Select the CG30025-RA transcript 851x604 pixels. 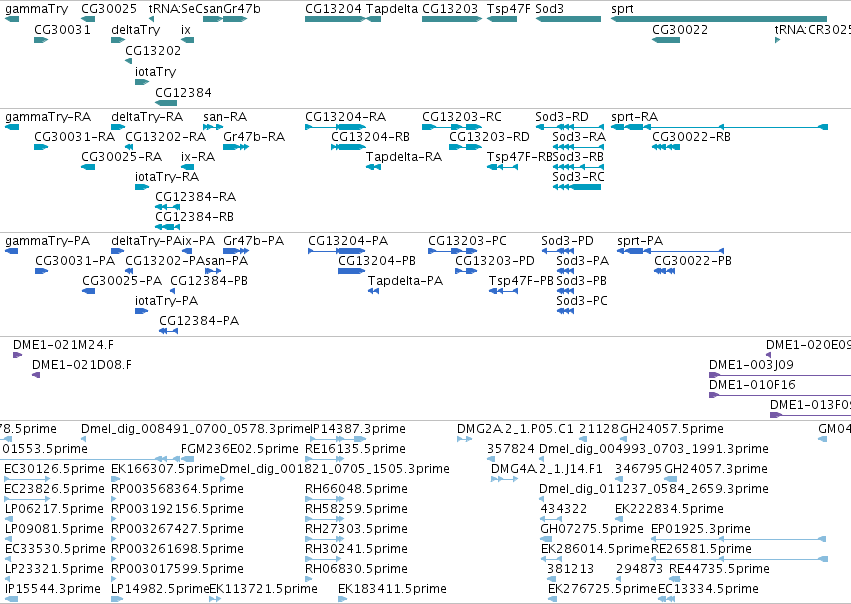(x=88, y=167)
